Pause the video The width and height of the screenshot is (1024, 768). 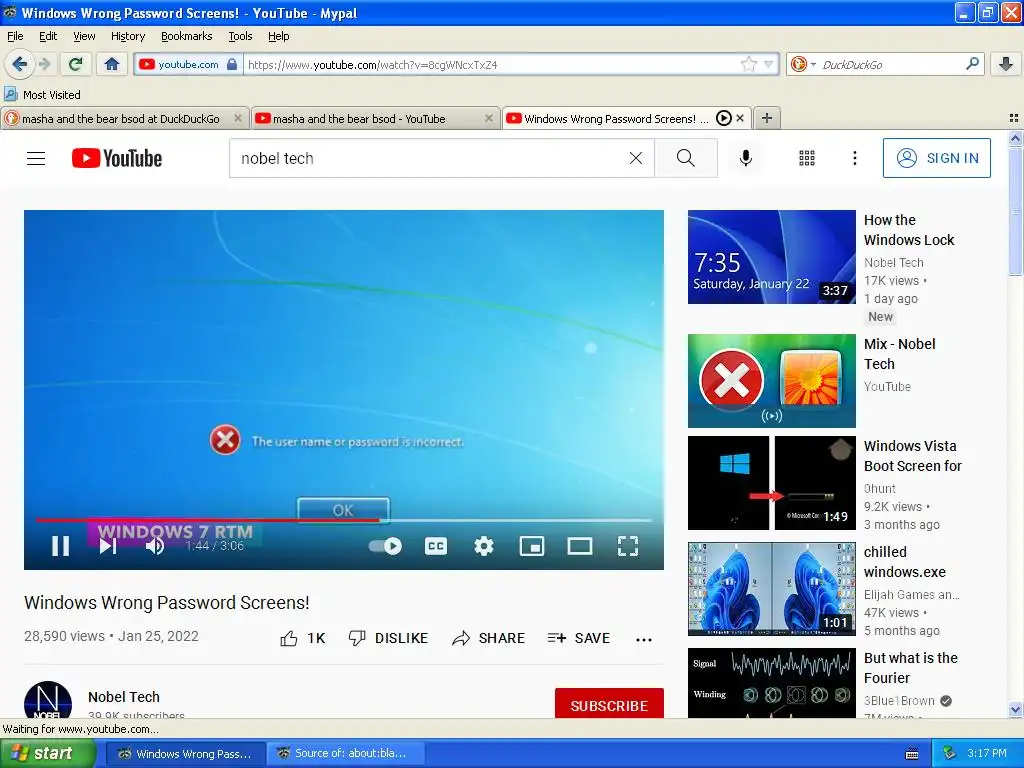click(61, 546)
